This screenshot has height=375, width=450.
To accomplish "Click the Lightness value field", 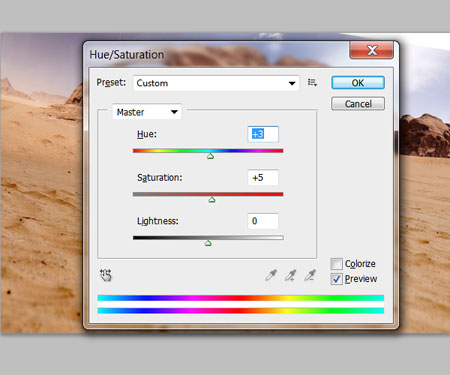I will click(263, 221).
